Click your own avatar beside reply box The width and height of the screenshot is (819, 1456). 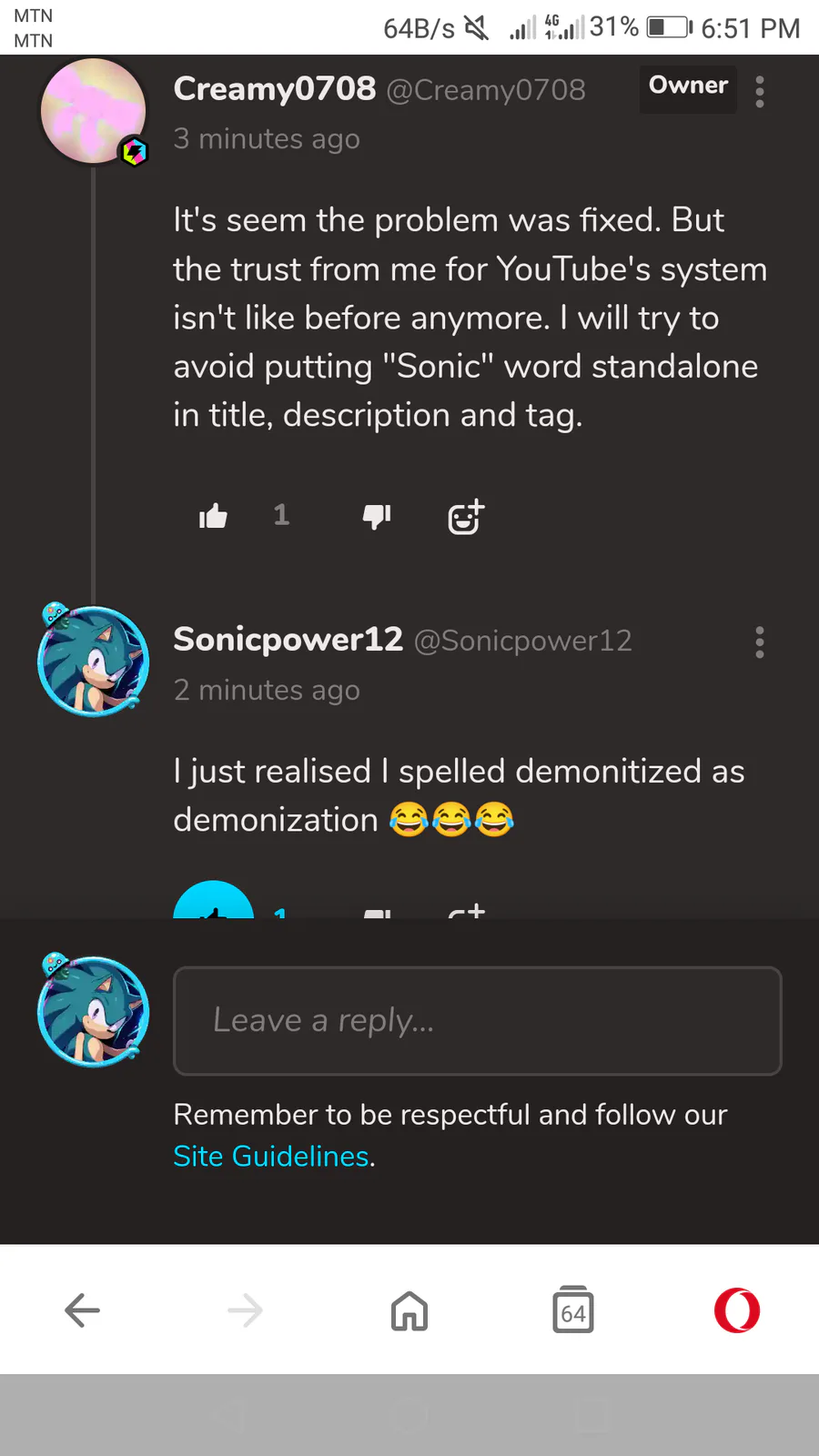[x=93, y=1011]
